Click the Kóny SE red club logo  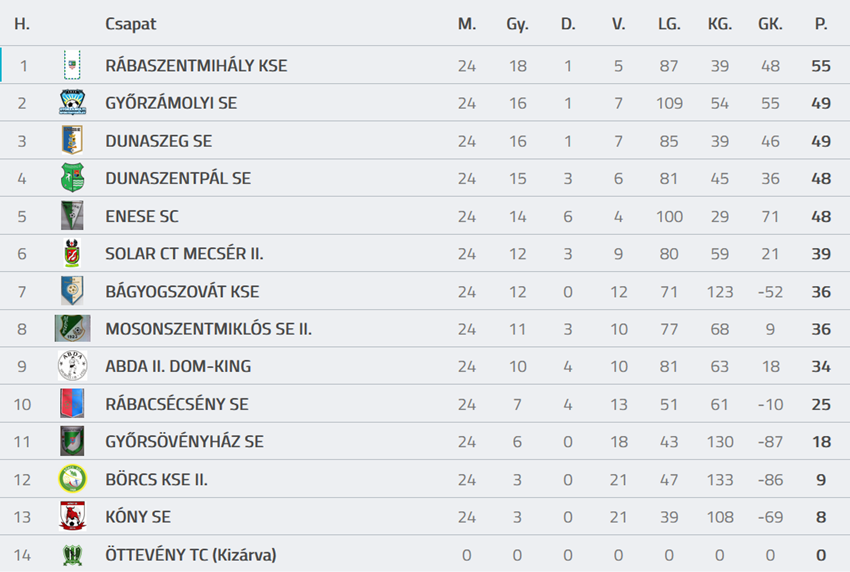click(72, 517)
